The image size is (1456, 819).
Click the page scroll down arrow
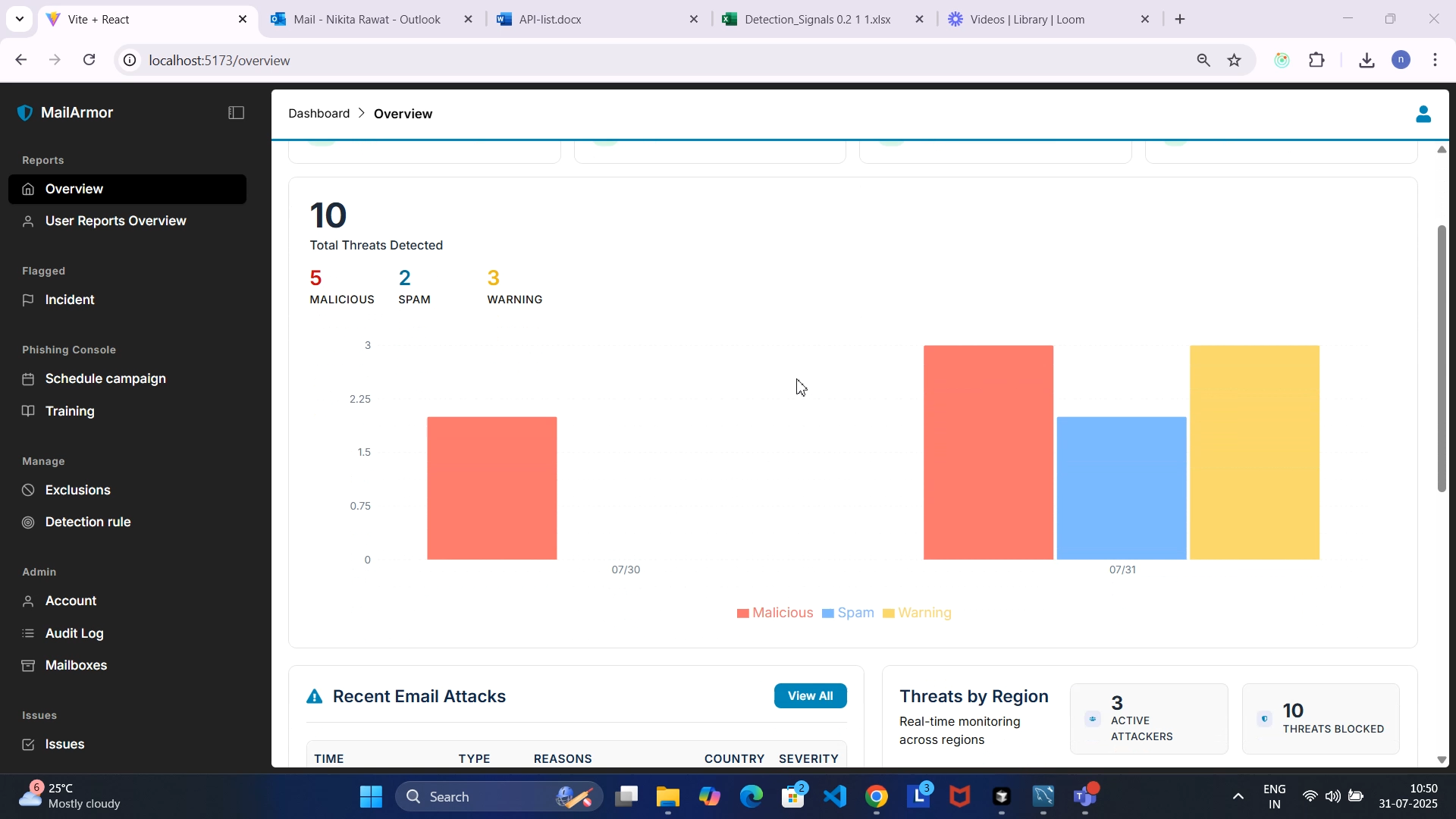(x=1442, y=760)
